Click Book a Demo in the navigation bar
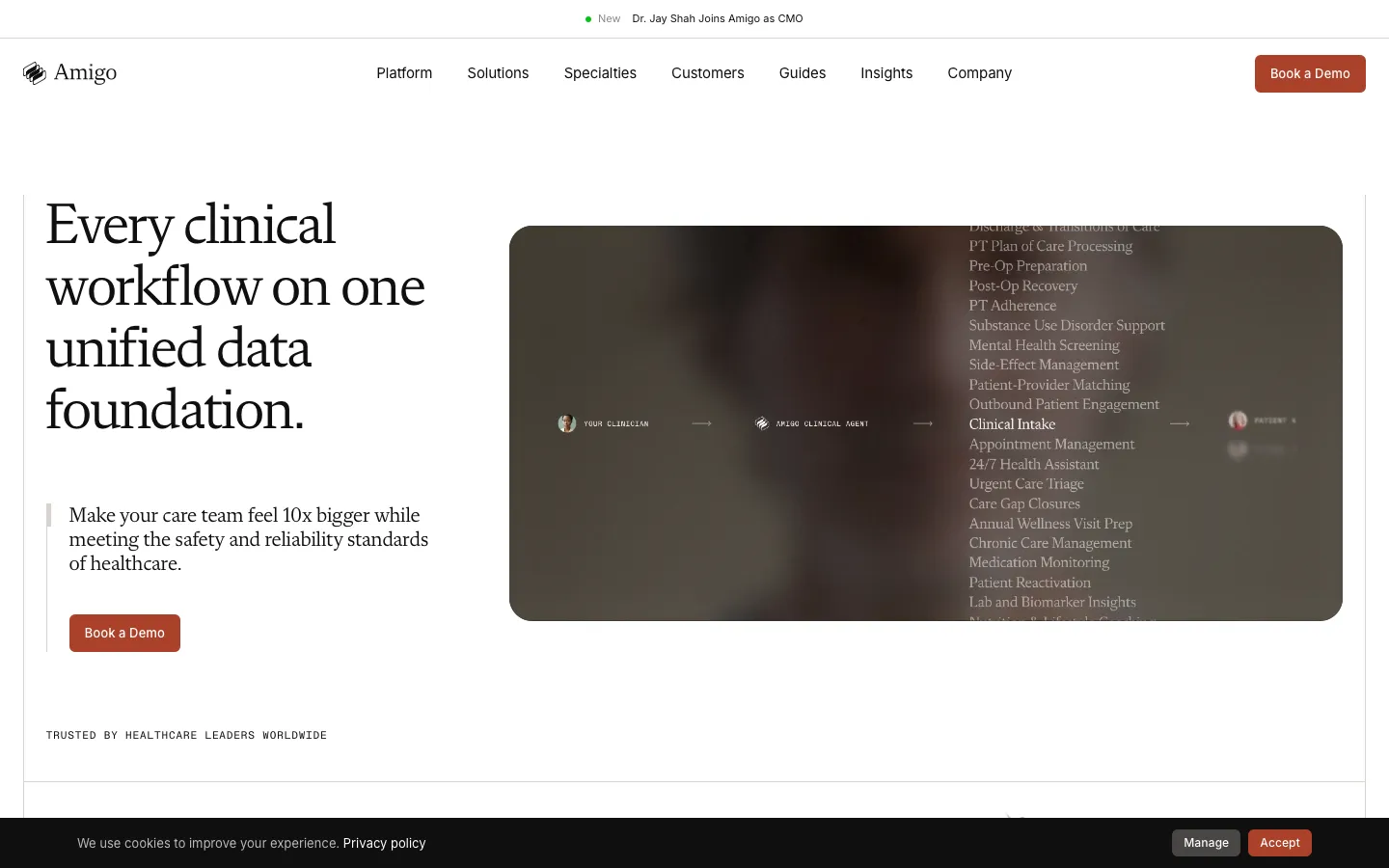Screen dimensions: 1389x868 (x=1310, y=73)
